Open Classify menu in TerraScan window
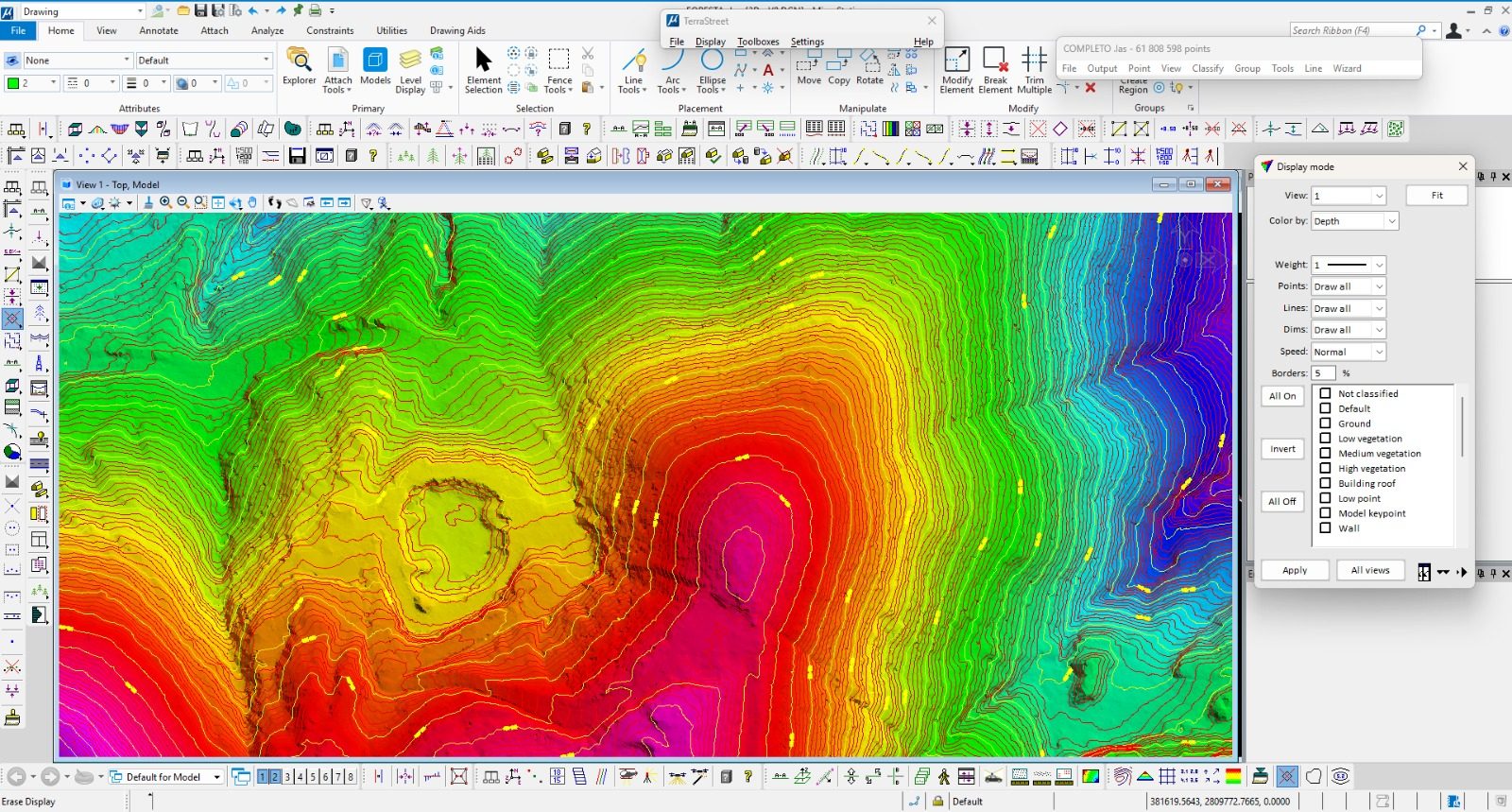 click(1207, 68)
